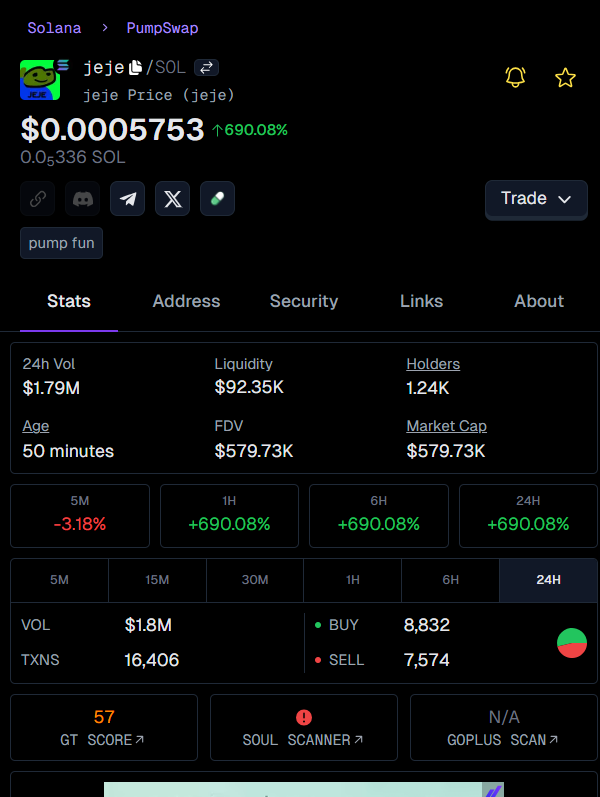Click the 7,574 SELL count

[x=427, y=660]
